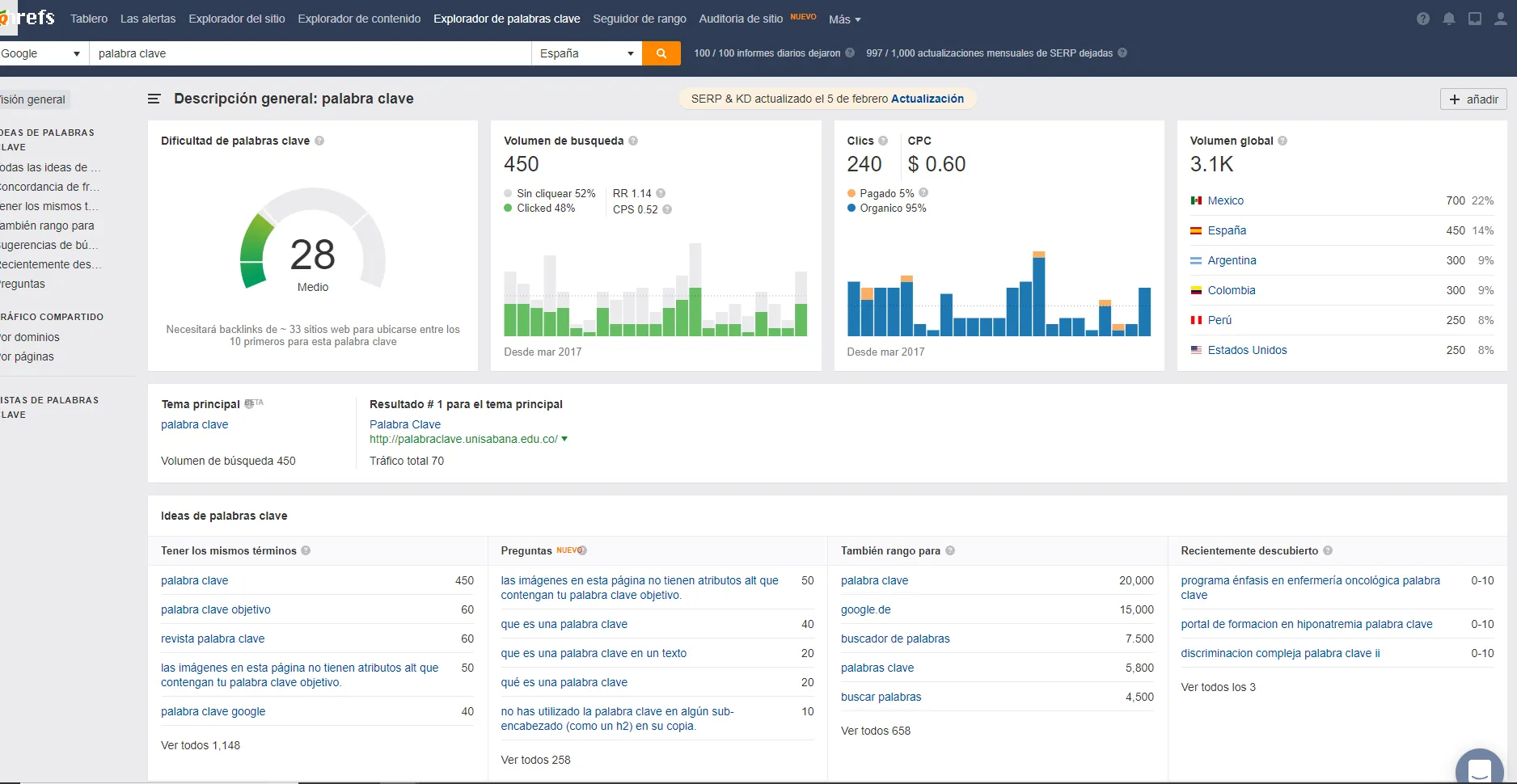Click the hamburger icon beside Descripción general

(153, 99)
